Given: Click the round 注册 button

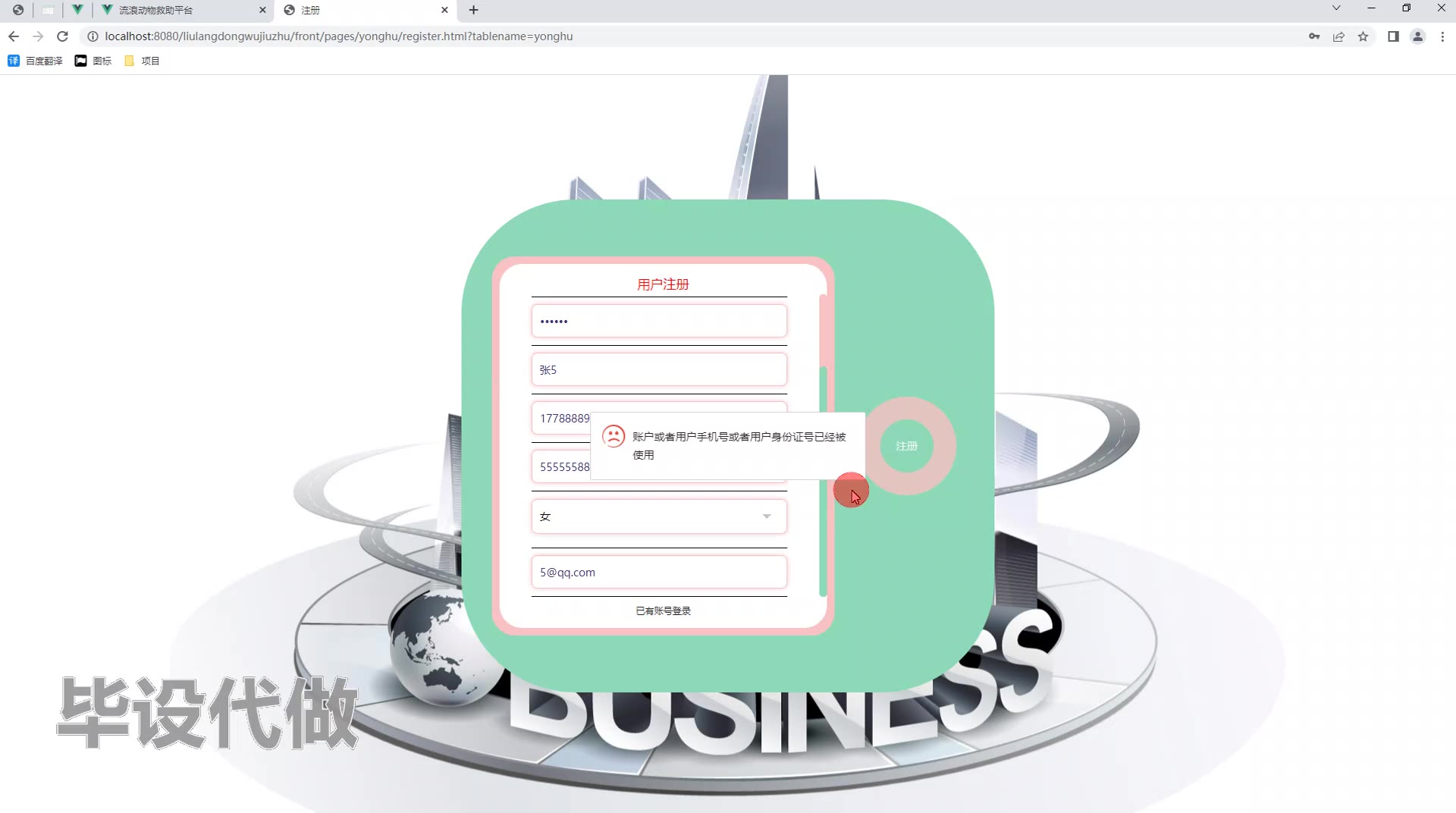Looking at the screenshot, I should click(907, 446).
